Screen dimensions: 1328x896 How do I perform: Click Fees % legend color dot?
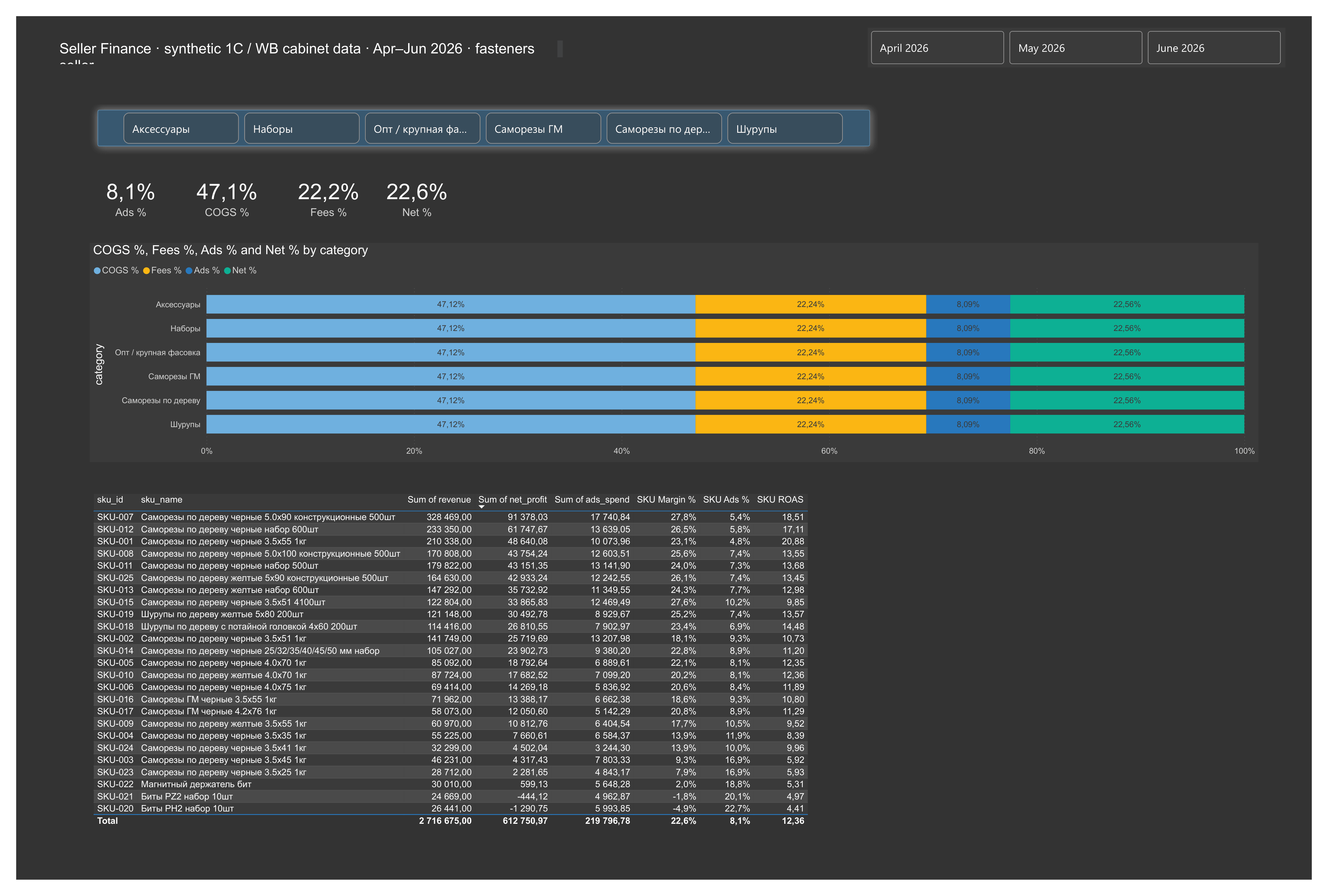pos(146,271)
